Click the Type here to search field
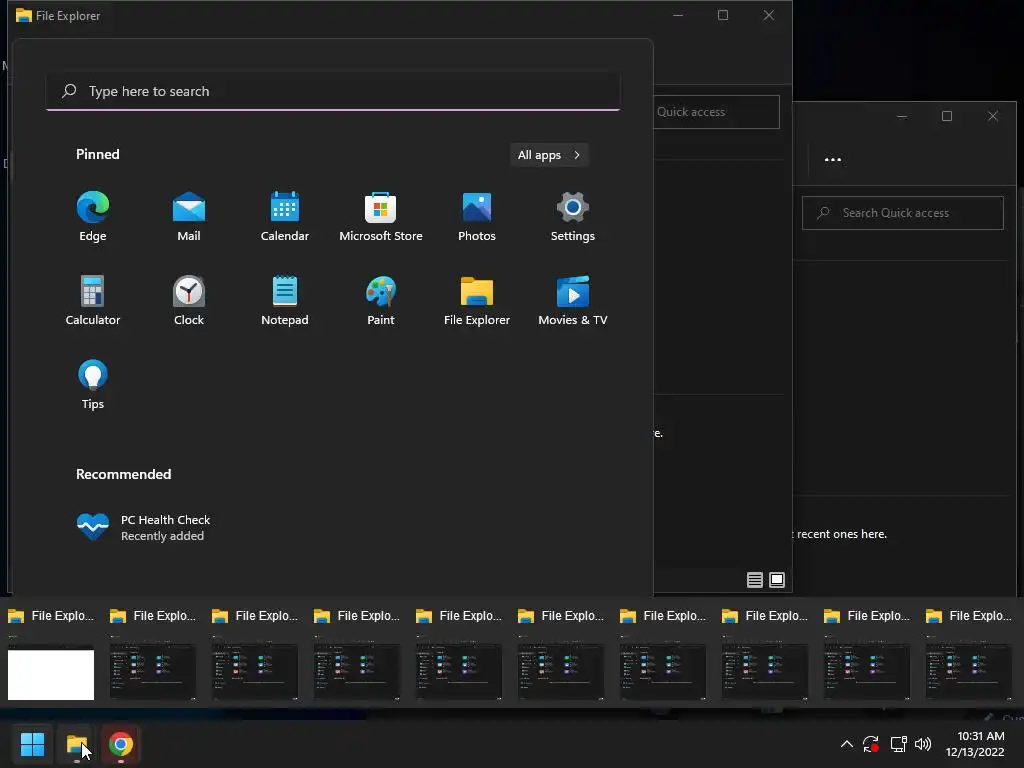The image size is (1024, 768). [333, 91]
